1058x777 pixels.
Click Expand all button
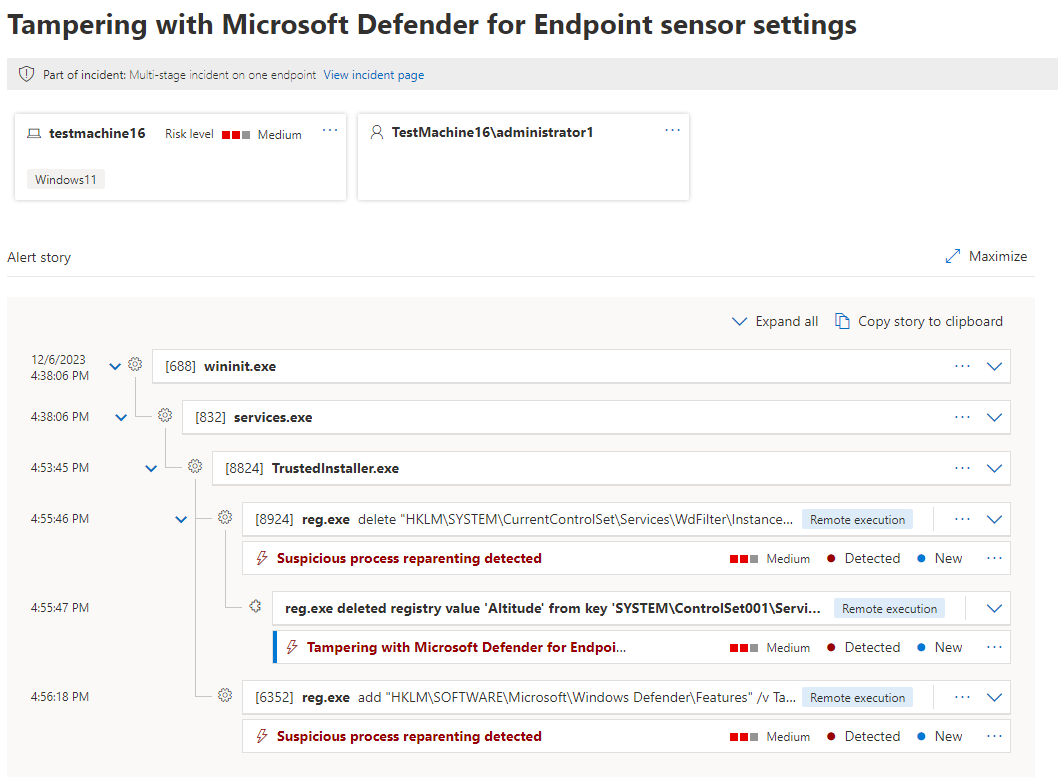click(x=775, y=321)
